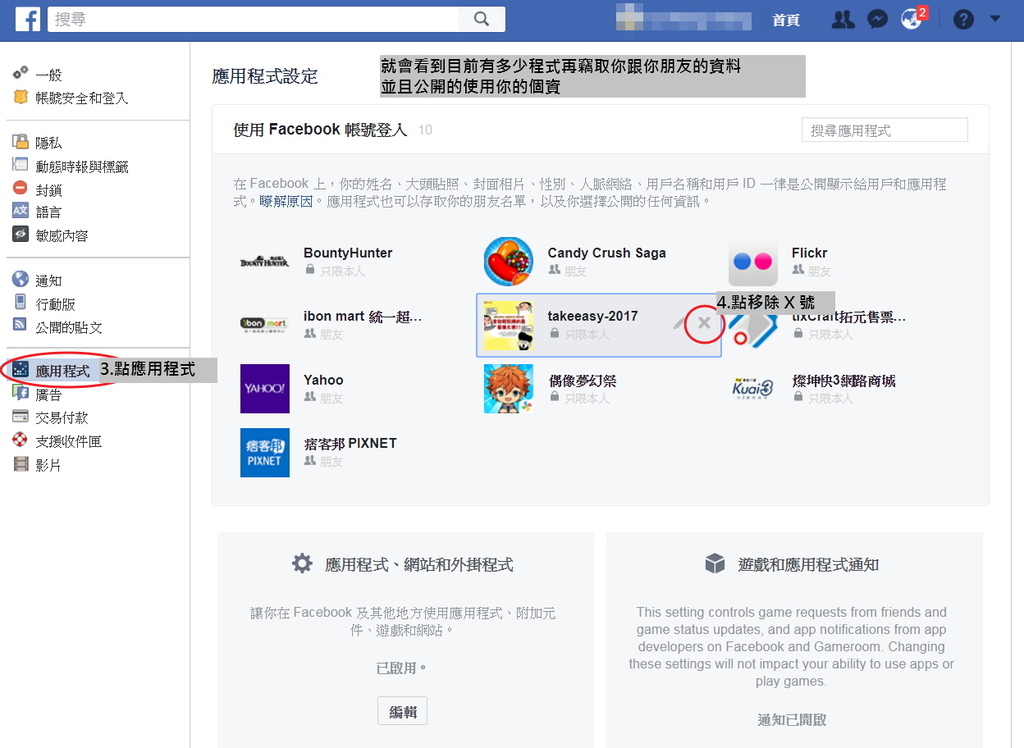1024x748 pixels.
Task: Open 廣告 ads settings
Action: [x=48, y=395]
